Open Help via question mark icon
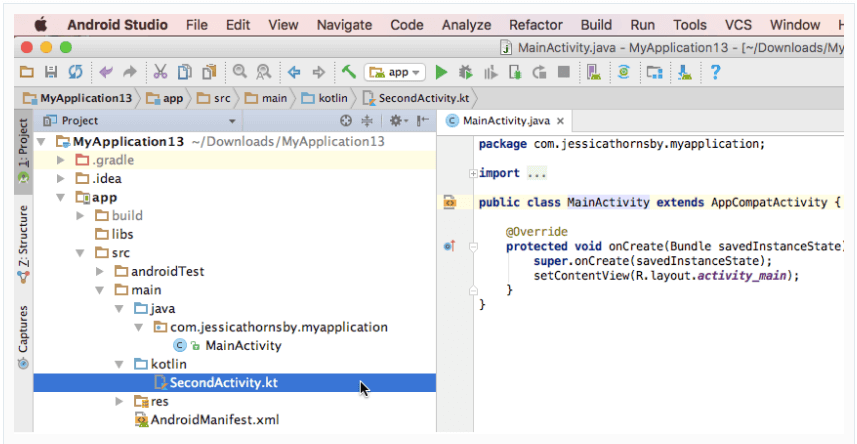Viewport: 857px width, 444px height. [x=715, y=72]
